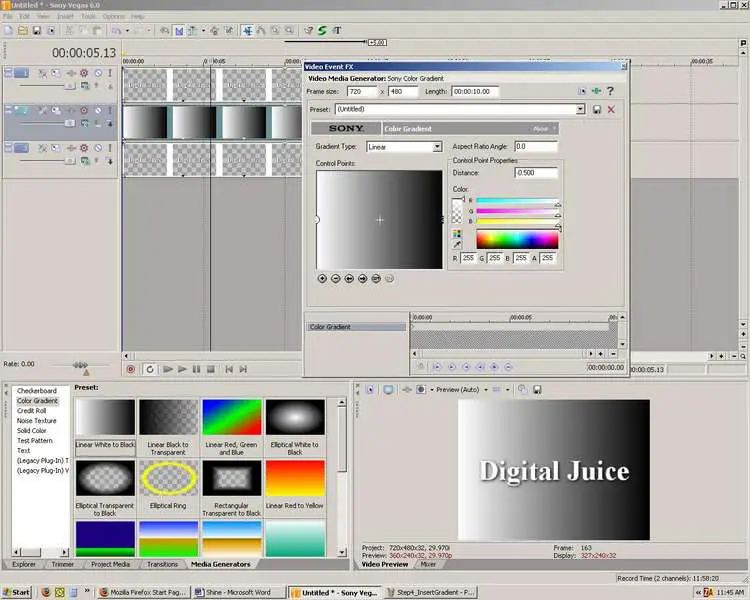
Task: Toggle the RGB/HSL color mode icon
Action: [457, 233]
